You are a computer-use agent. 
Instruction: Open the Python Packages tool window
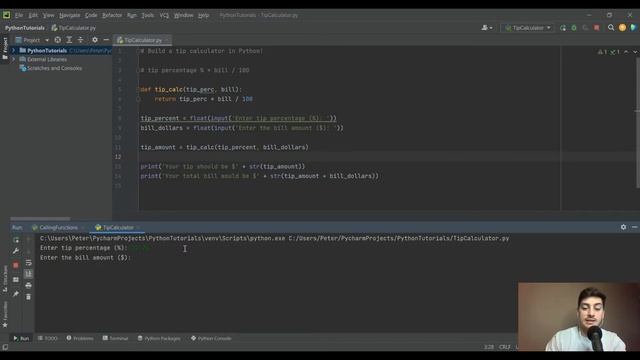[x=159, y=338]
